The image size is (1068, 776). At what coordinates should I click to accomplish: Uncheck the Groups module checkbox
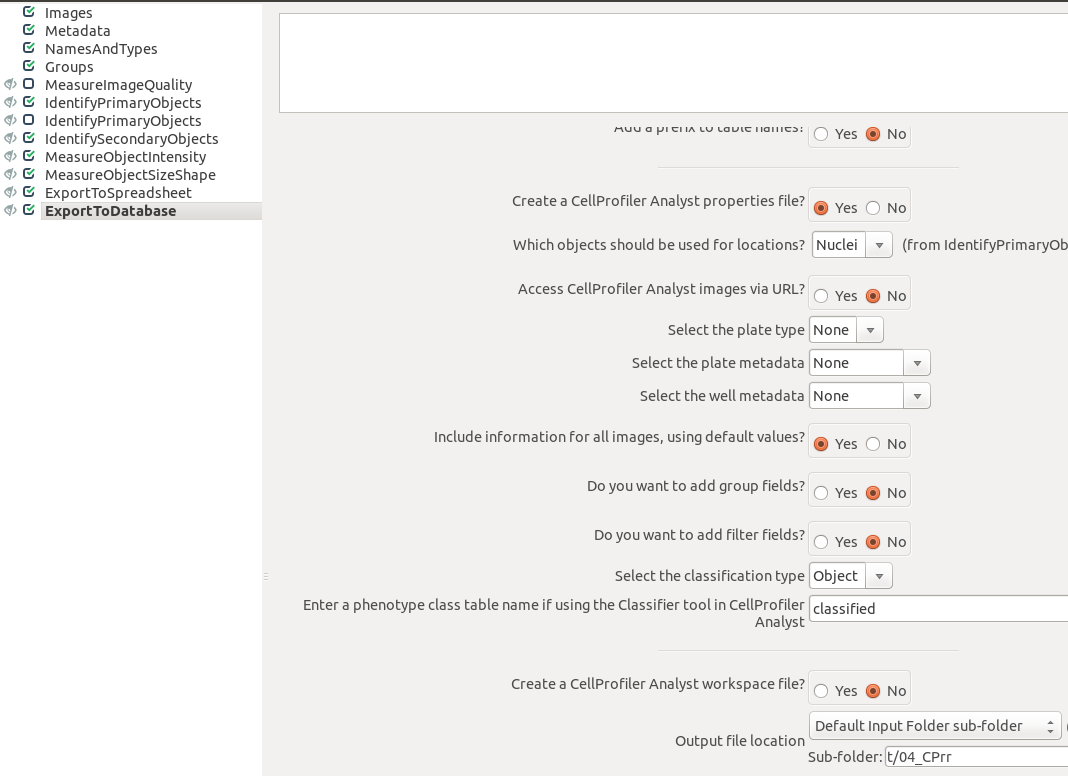point(27,66)
